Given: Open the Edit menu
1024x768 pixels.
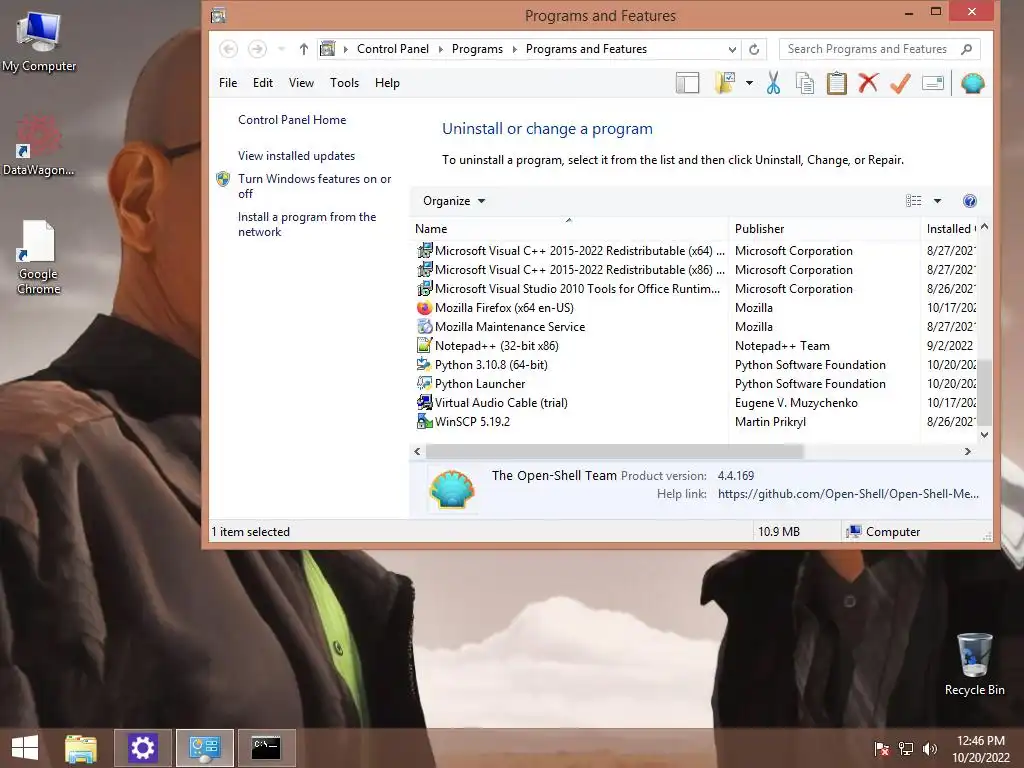Looking at the screenshot, I should [x=263, y=83].
